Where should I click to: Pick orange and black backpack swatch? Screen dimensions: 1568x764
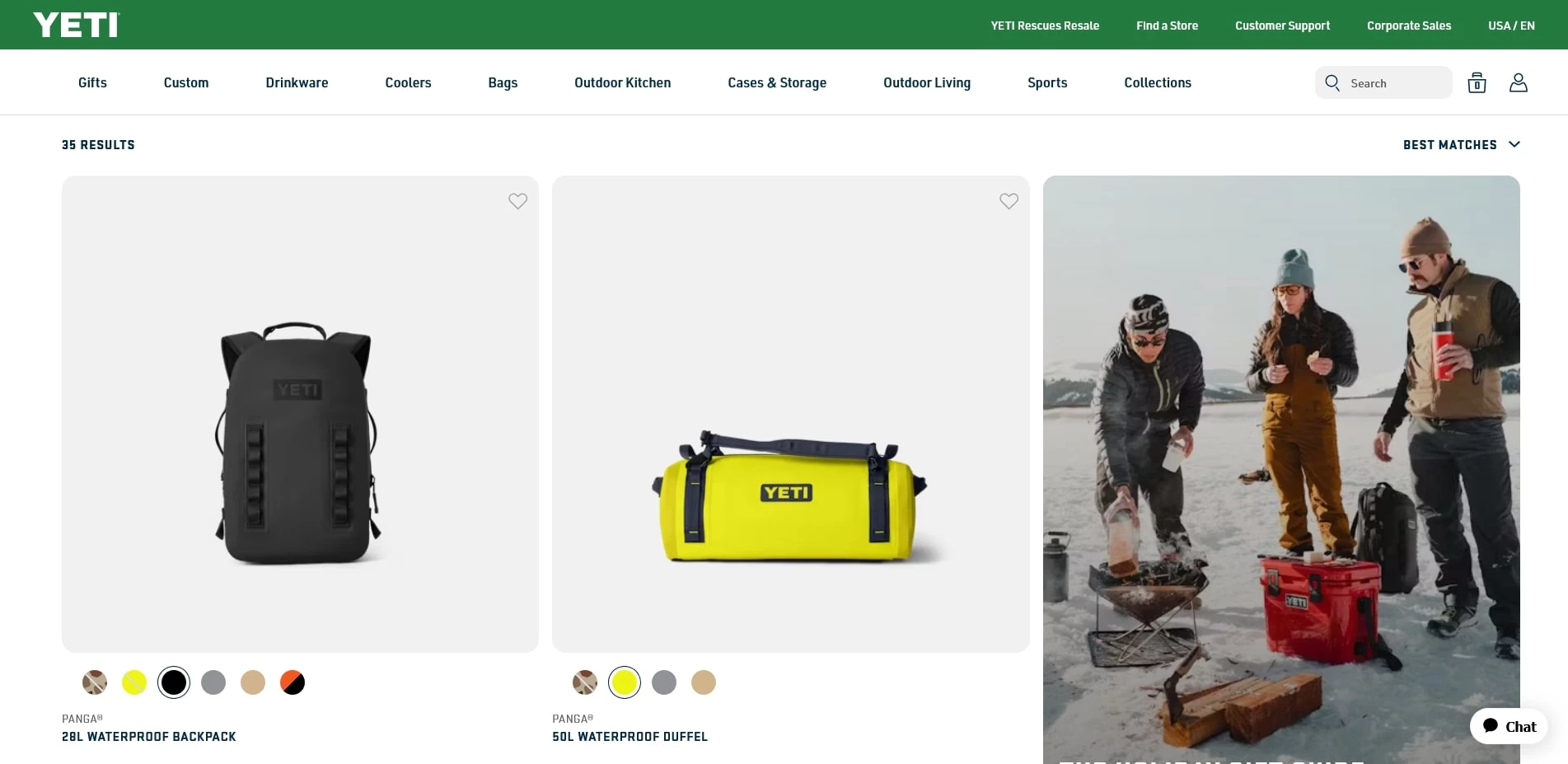(x=293, y=682)
